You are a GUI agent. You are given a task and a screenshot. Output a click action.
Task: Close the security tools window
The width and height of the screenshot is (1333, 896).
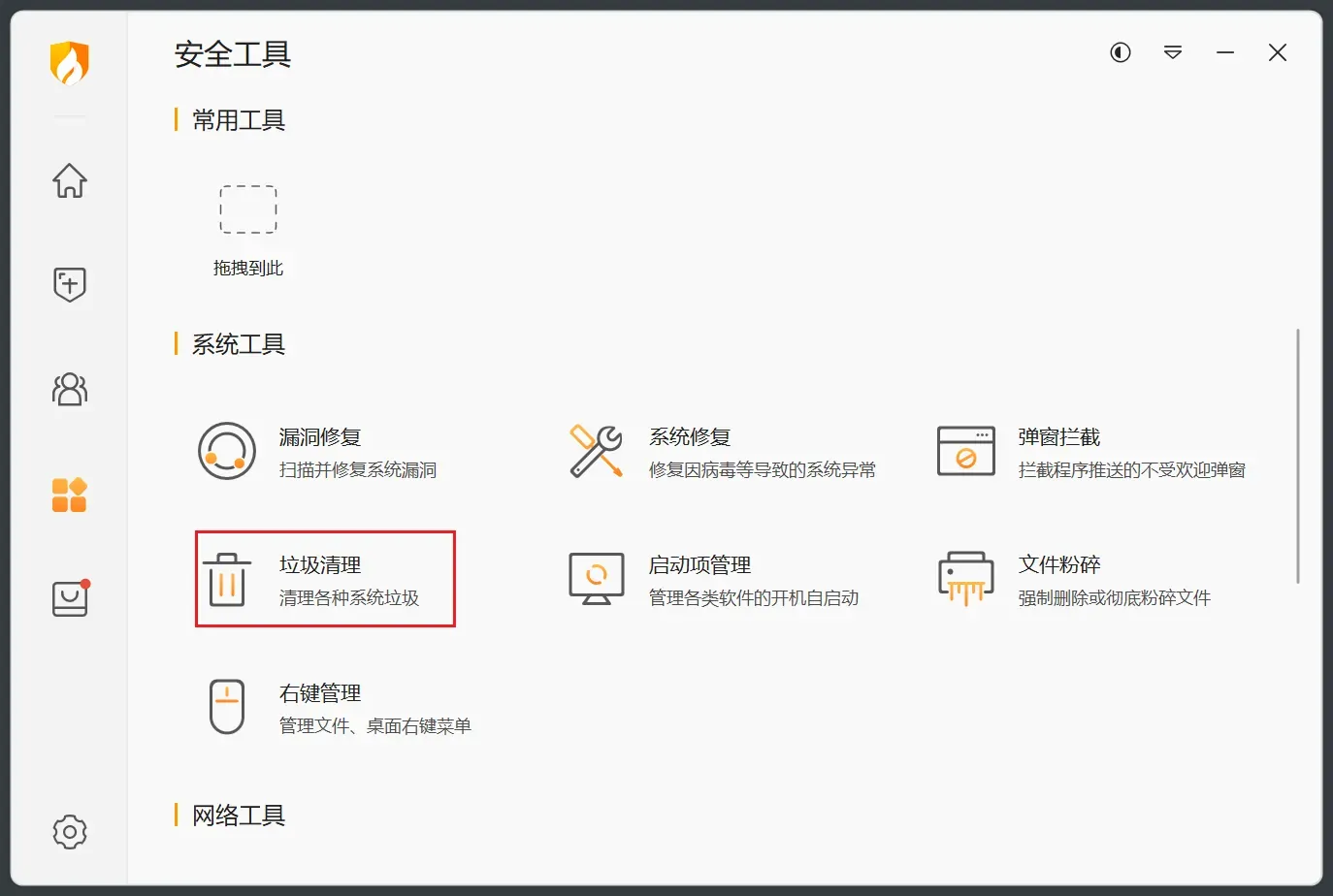(1278, 52)
